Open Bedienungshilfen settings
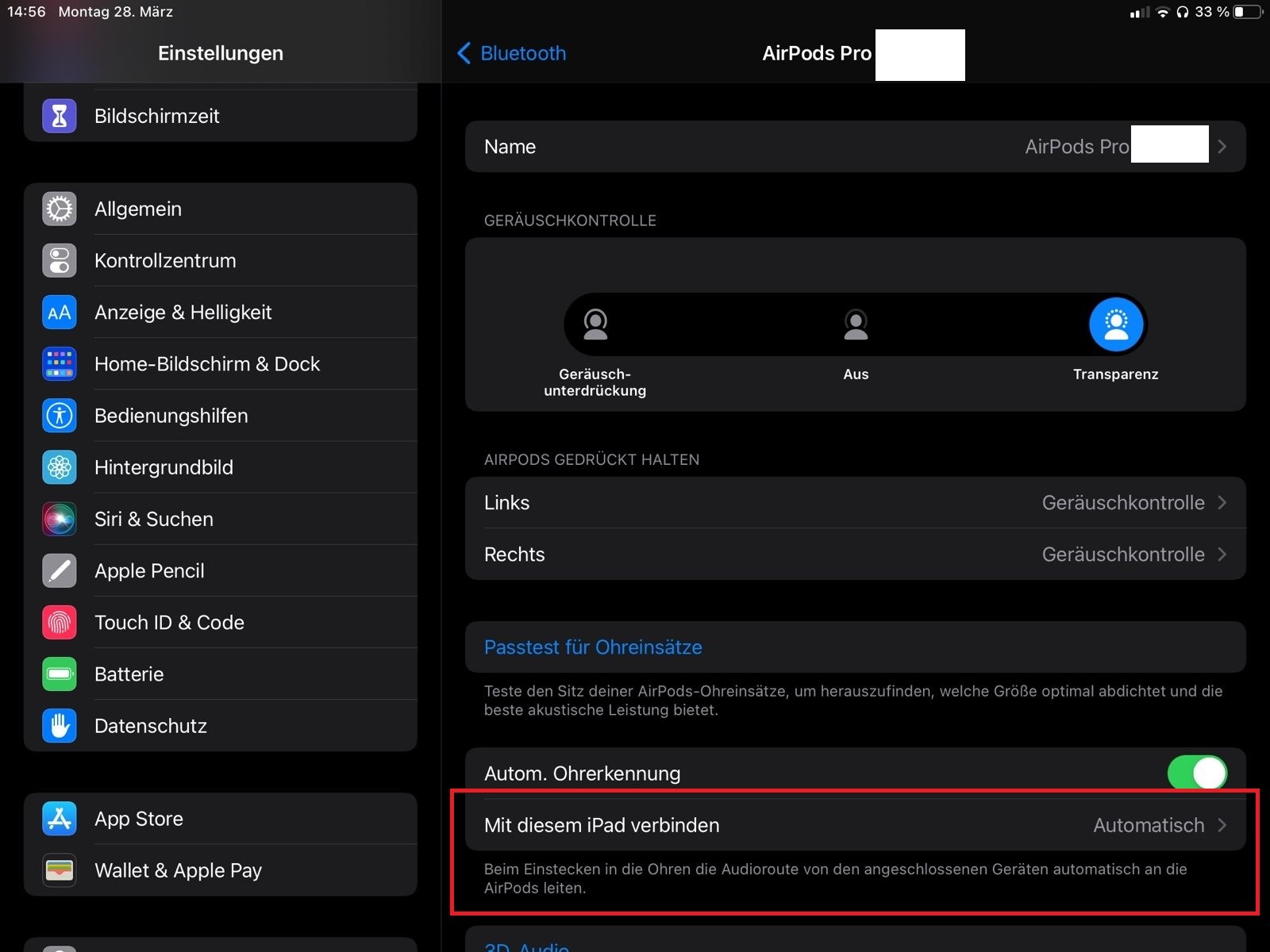1270x952 pixels. tap(221, 415)
